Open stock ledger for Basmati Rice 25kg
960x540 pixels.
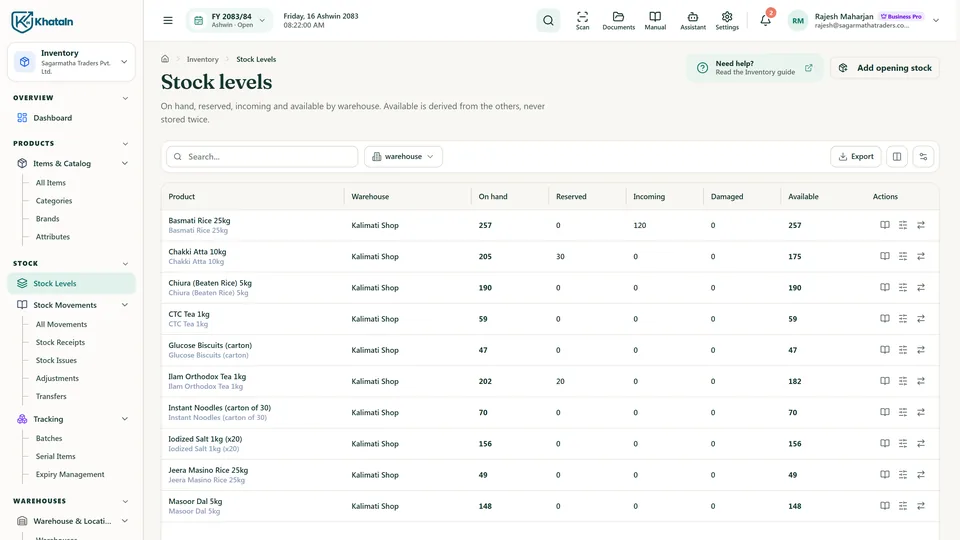(x=885, y=225)
